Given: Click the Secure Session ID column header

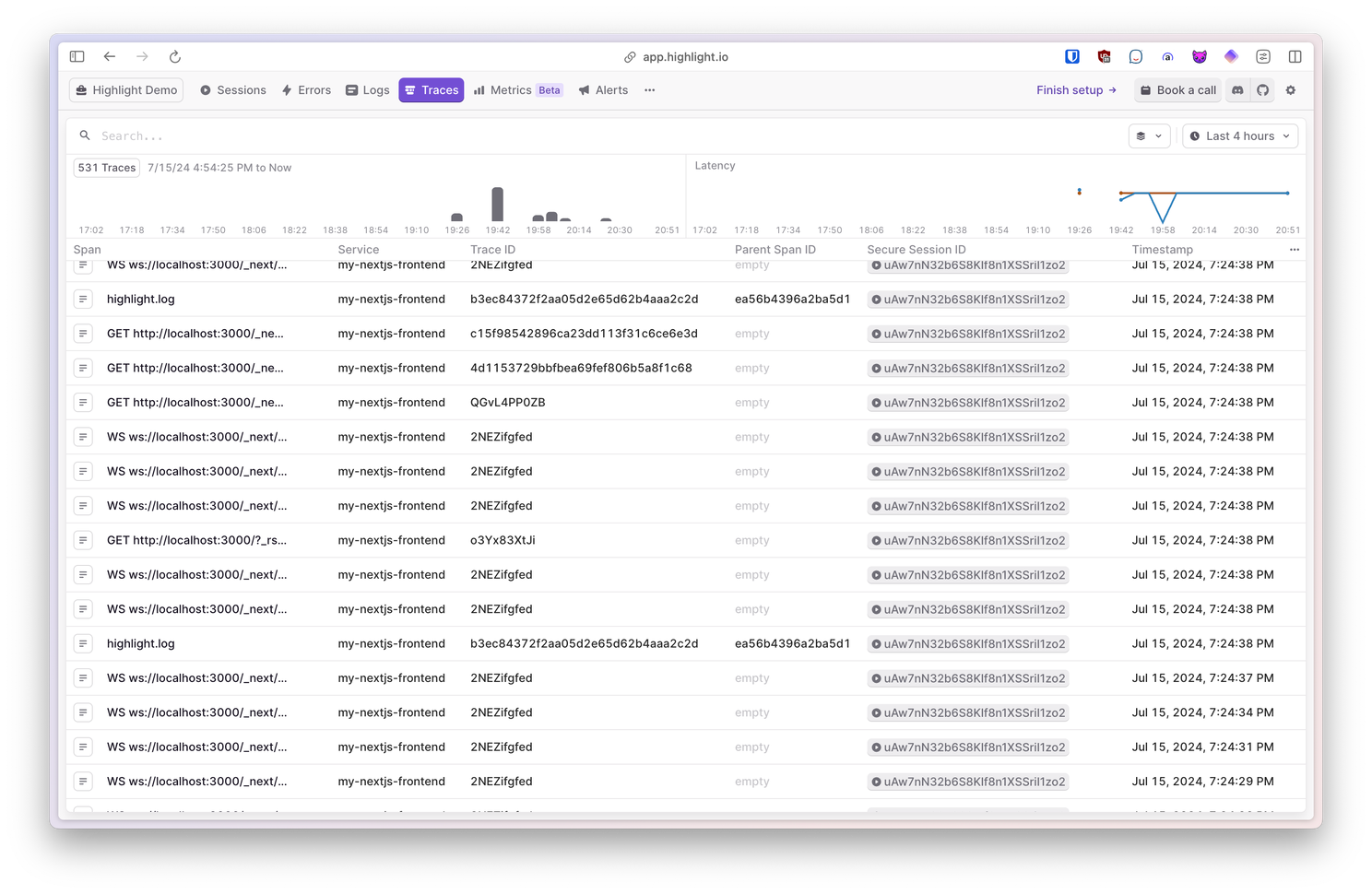Looking at the screenshot, I should pos(917,250).
